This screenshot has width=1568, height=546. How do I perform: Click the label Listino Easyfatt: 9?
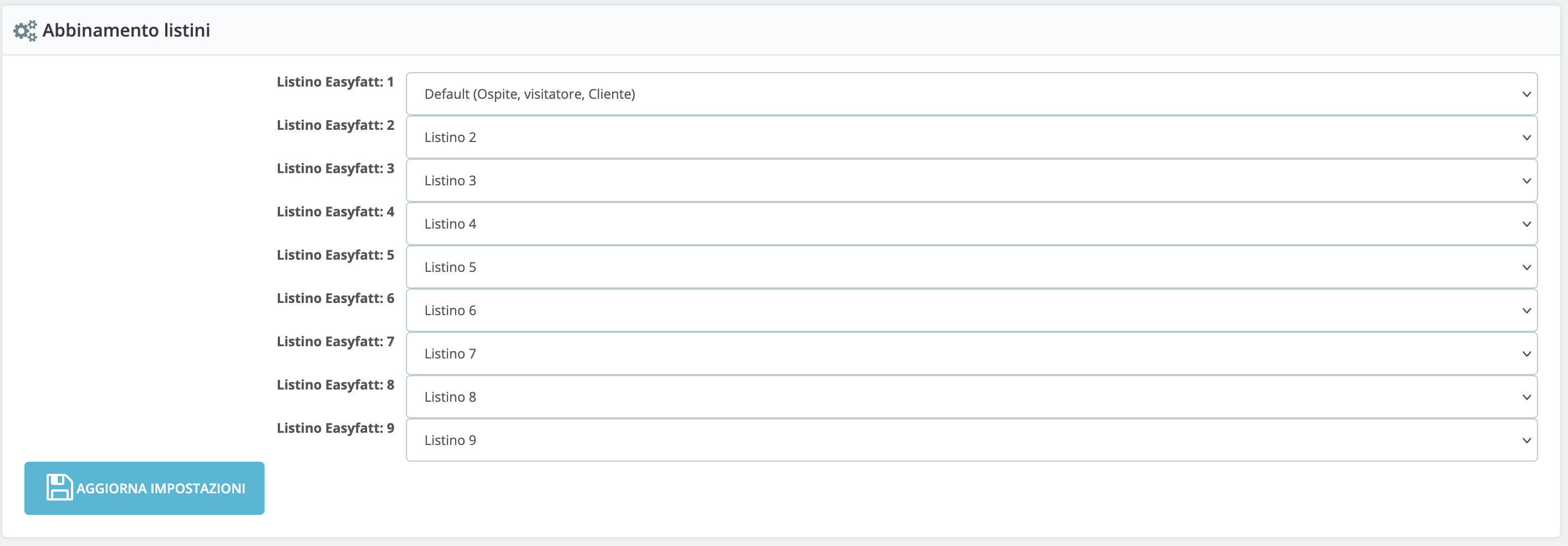(335, 428)
